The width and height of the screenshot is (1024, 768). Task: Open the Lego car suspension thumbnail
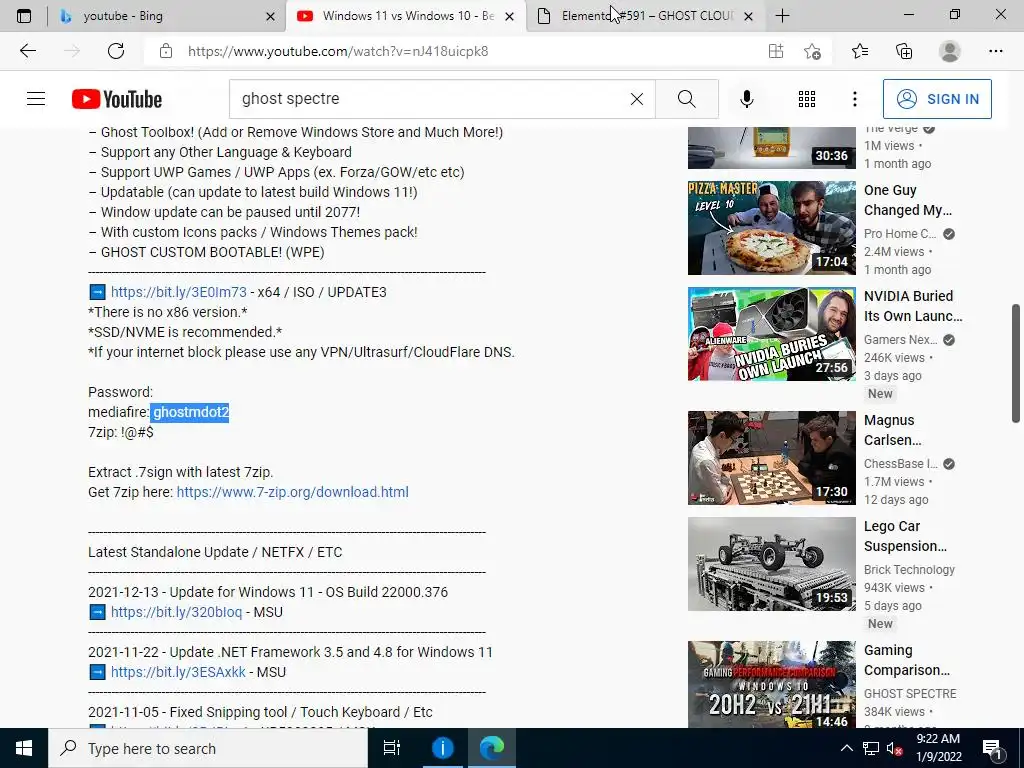pos(771,564)
